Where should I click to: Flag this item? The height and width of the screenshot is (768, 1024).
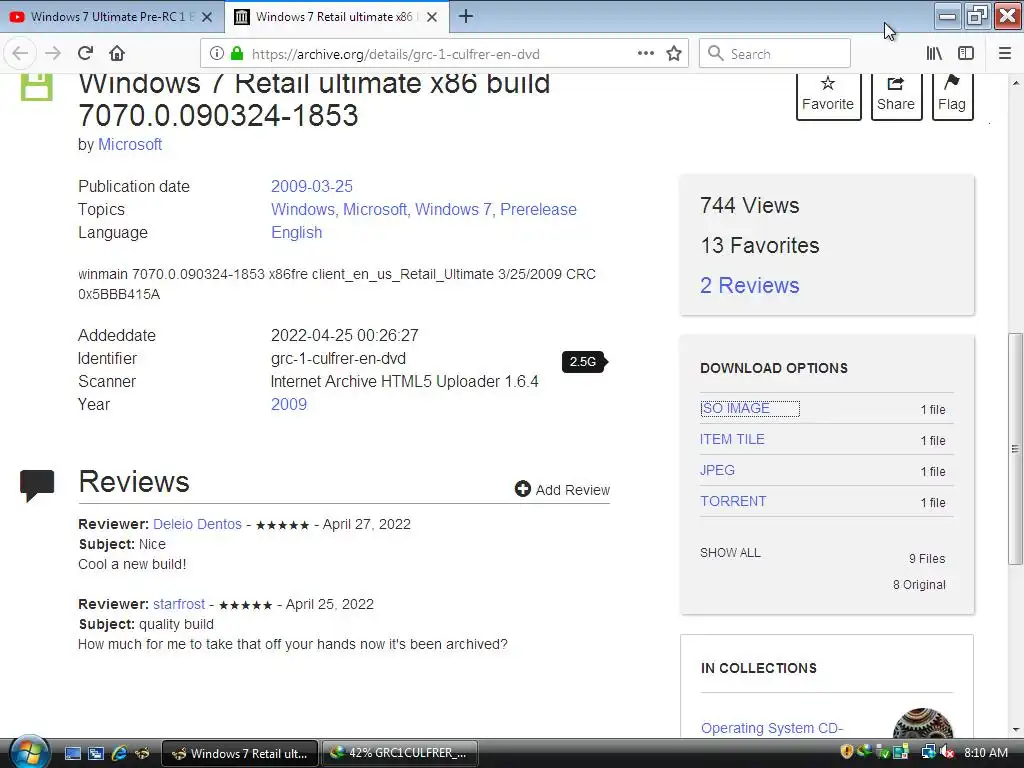[x=952, y=95]
